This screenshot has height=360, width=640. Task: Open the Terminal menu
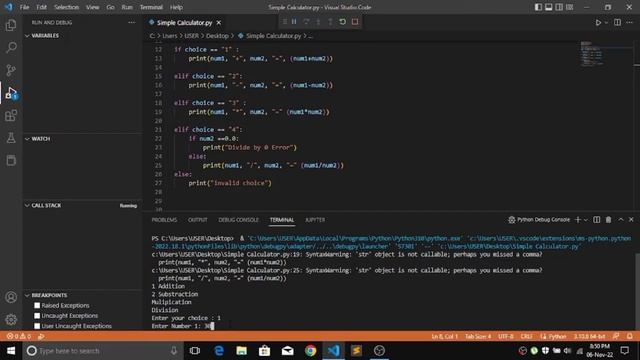pos(151,7)
